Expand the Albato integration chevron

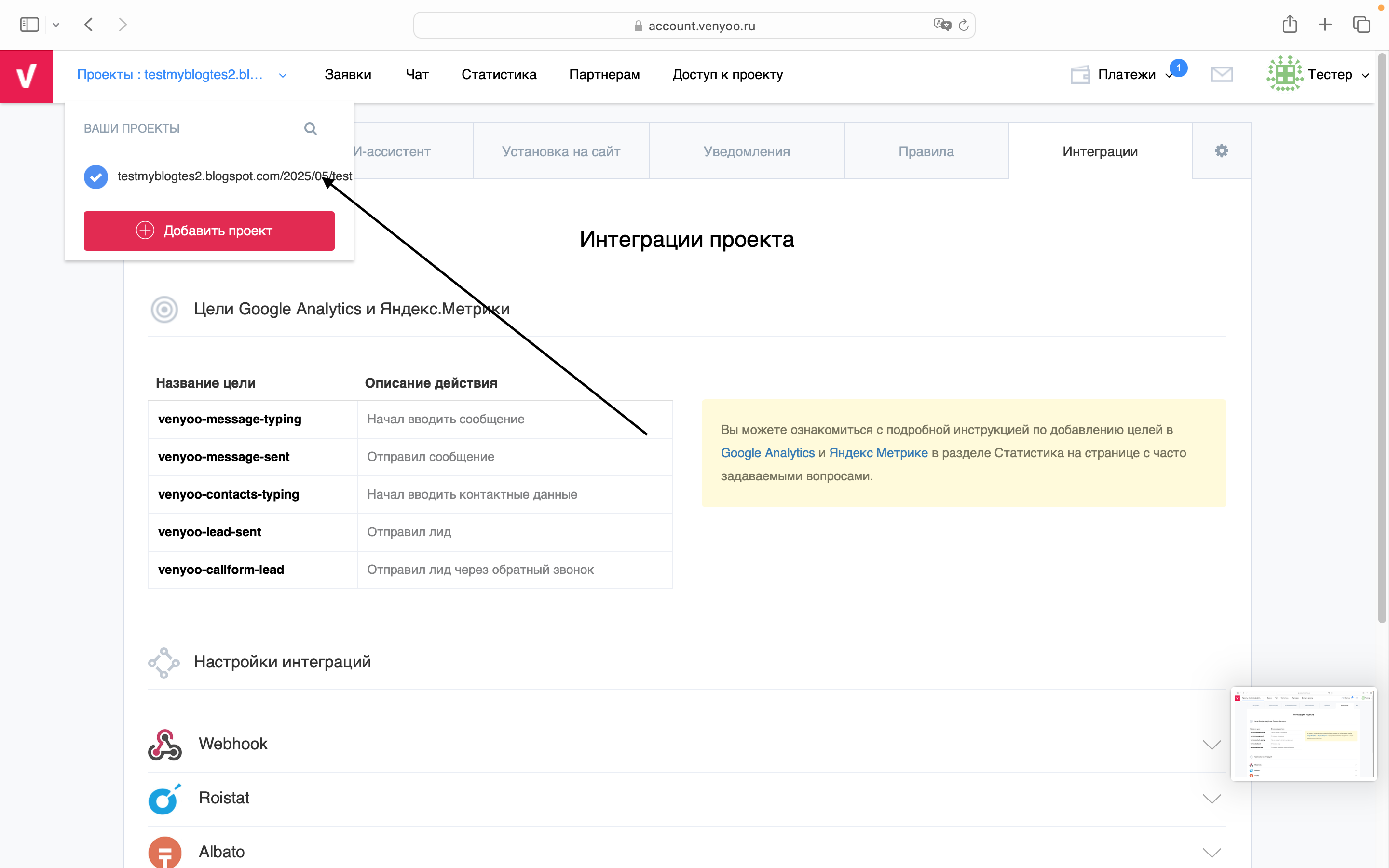point(1211,853)
